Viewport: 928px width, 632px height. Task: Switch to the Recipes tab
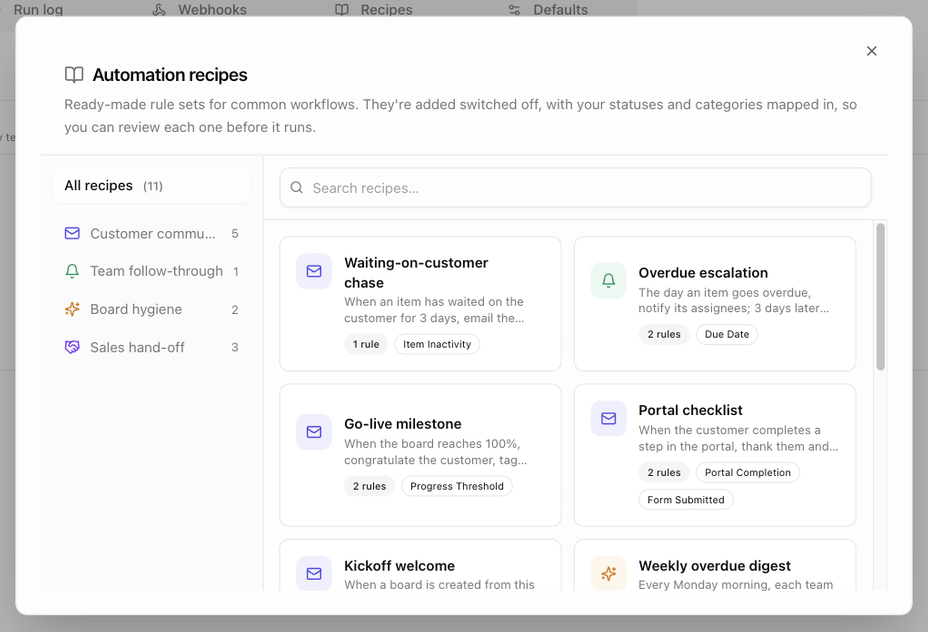coord(373,9)
